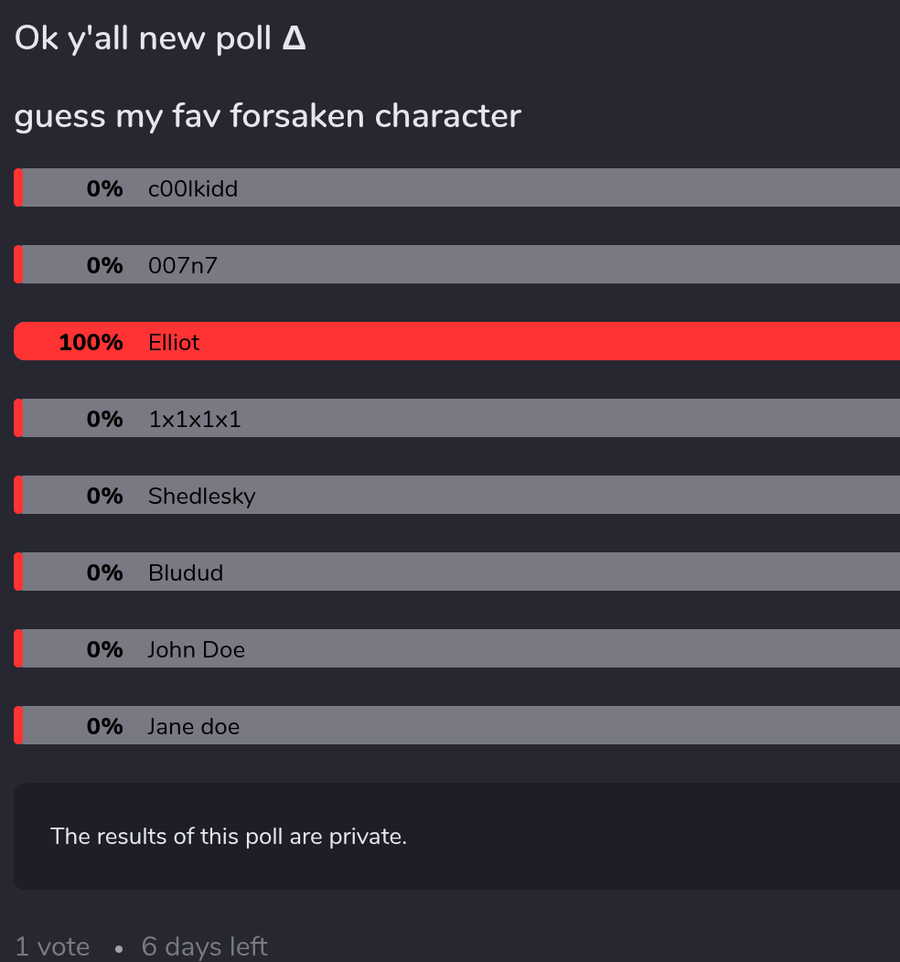
Task: Click the 0% label beside Jane doe
Action: pos(104,726)
